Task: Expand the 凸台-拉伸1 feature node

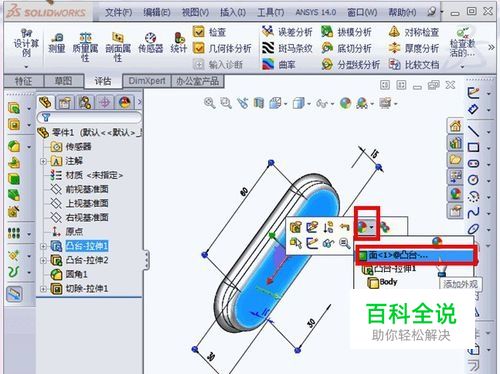Action: (x=43, y=246)
